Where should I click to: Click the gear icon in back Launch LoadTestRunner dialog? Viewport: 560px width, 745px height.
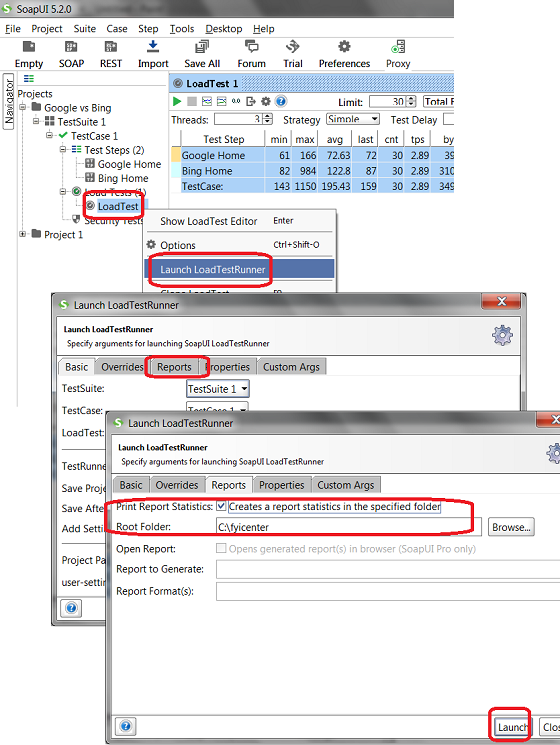pos(502,335)
